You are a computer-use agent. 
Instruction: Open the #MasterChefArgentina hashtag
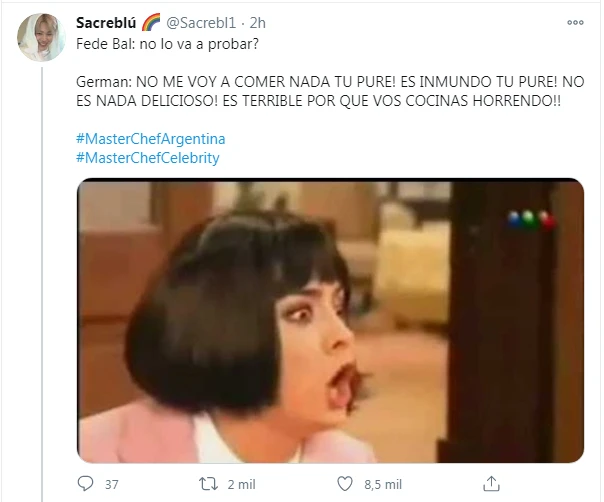coord(151,139)
